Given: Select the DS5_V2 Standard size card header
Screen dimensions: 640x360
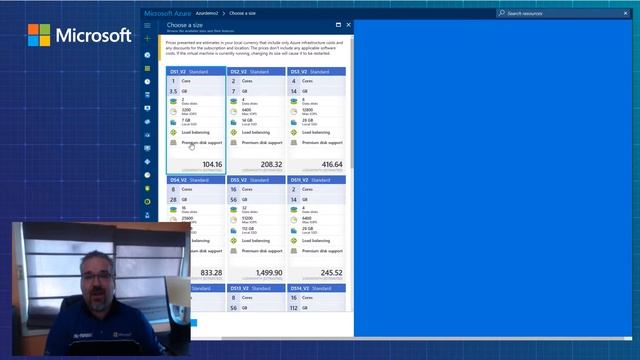Looking at the screenshot, I should [x=256, y=180].
